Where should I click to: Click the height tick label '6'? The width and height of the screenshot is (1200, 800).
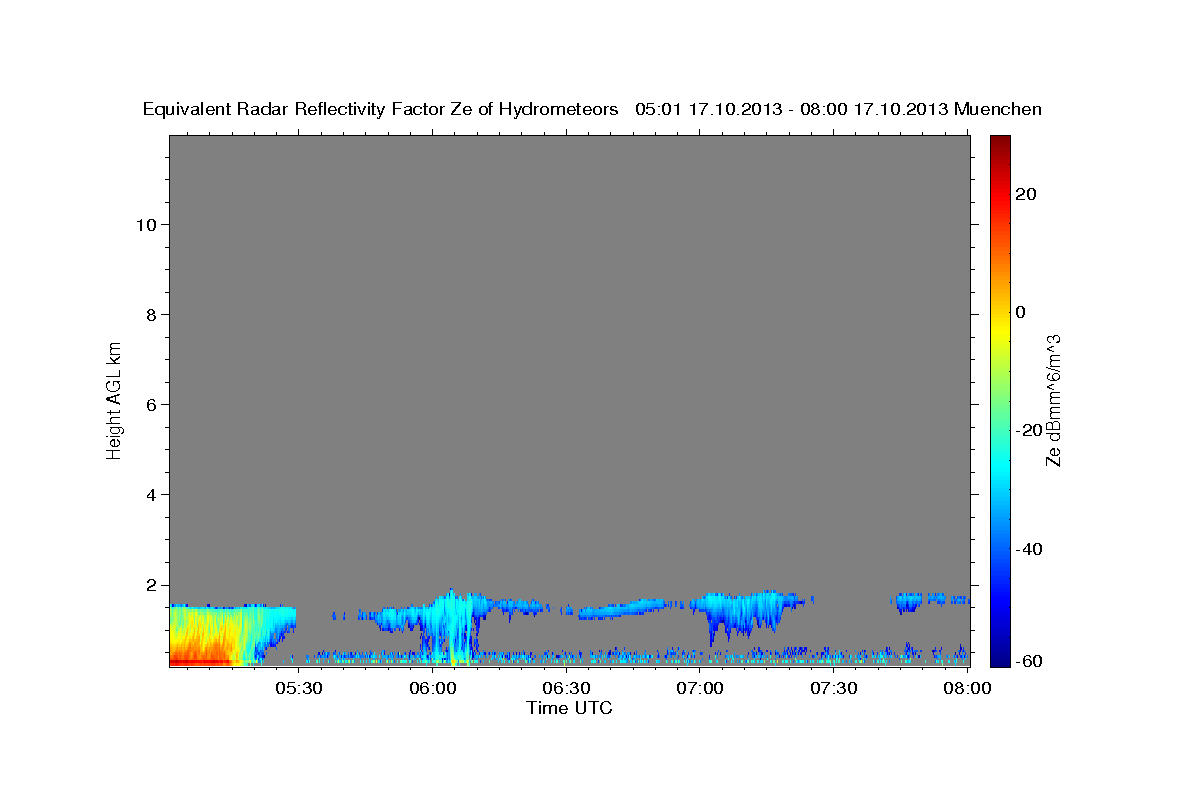[151, 405]
